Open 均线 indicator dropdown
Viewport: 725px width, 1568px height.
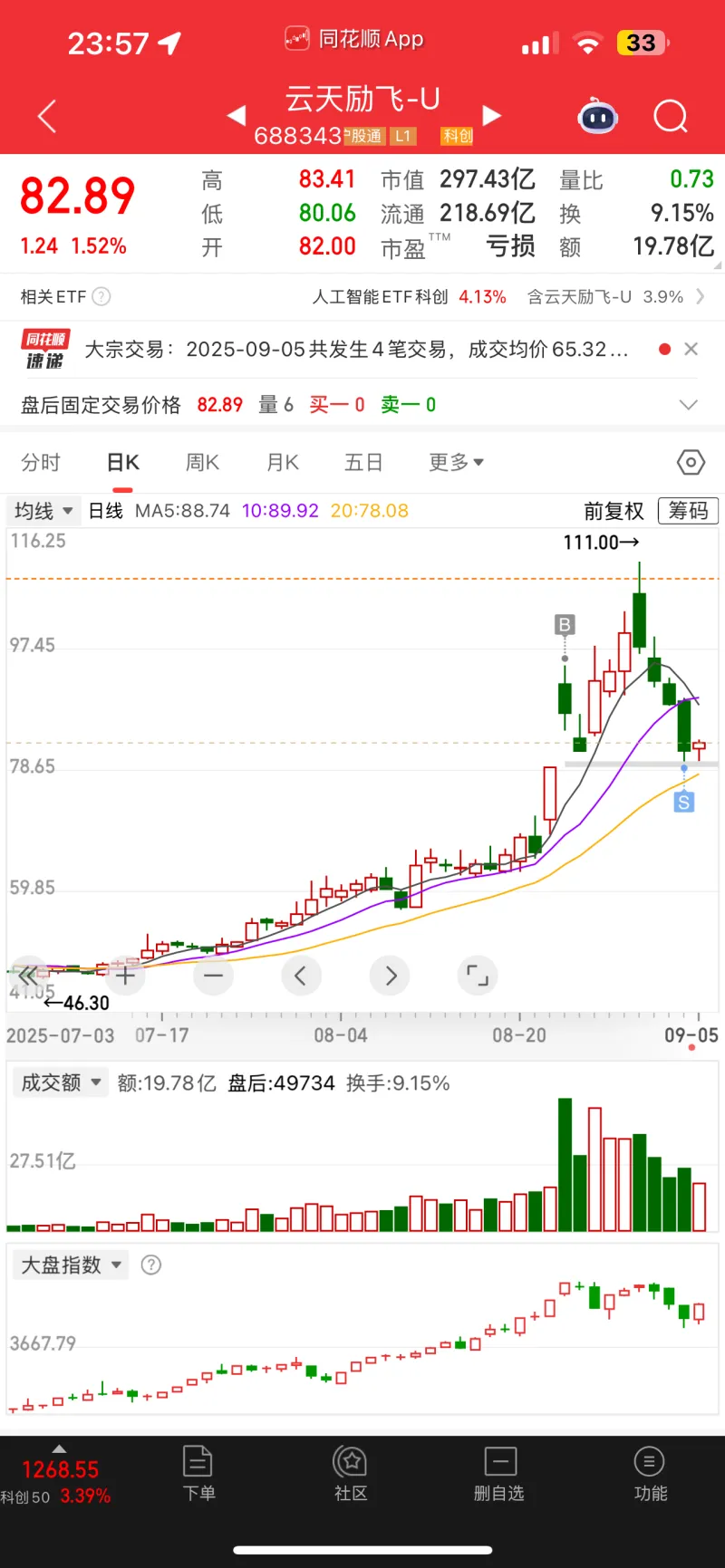43,511
